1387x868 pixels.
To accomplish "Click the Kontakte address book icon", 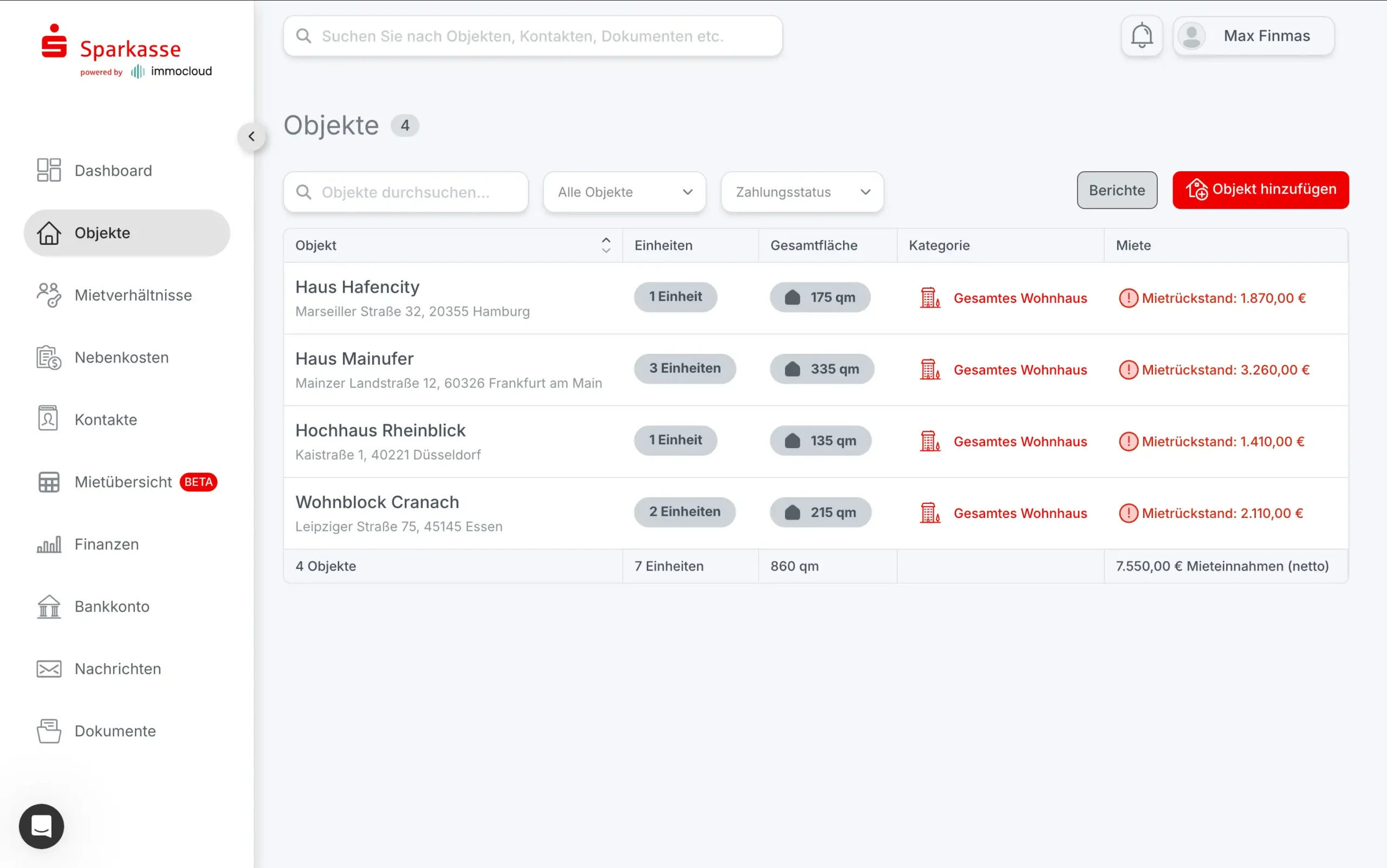I will (48, 419).
